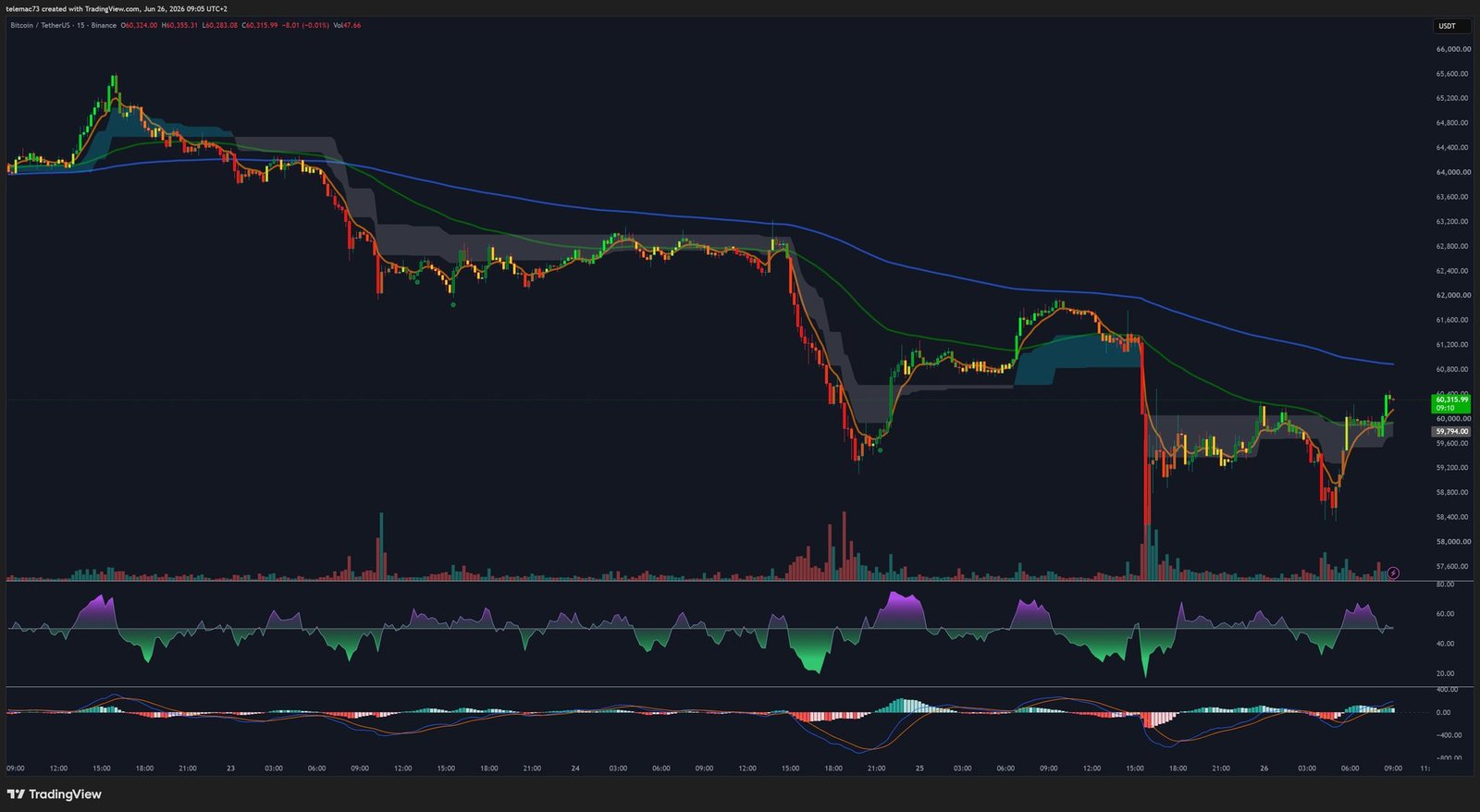Viewport: 1480px width, 812px height.
Task: Click the telemac73 created with TradingView.com caption
Action: coord(117,8)
